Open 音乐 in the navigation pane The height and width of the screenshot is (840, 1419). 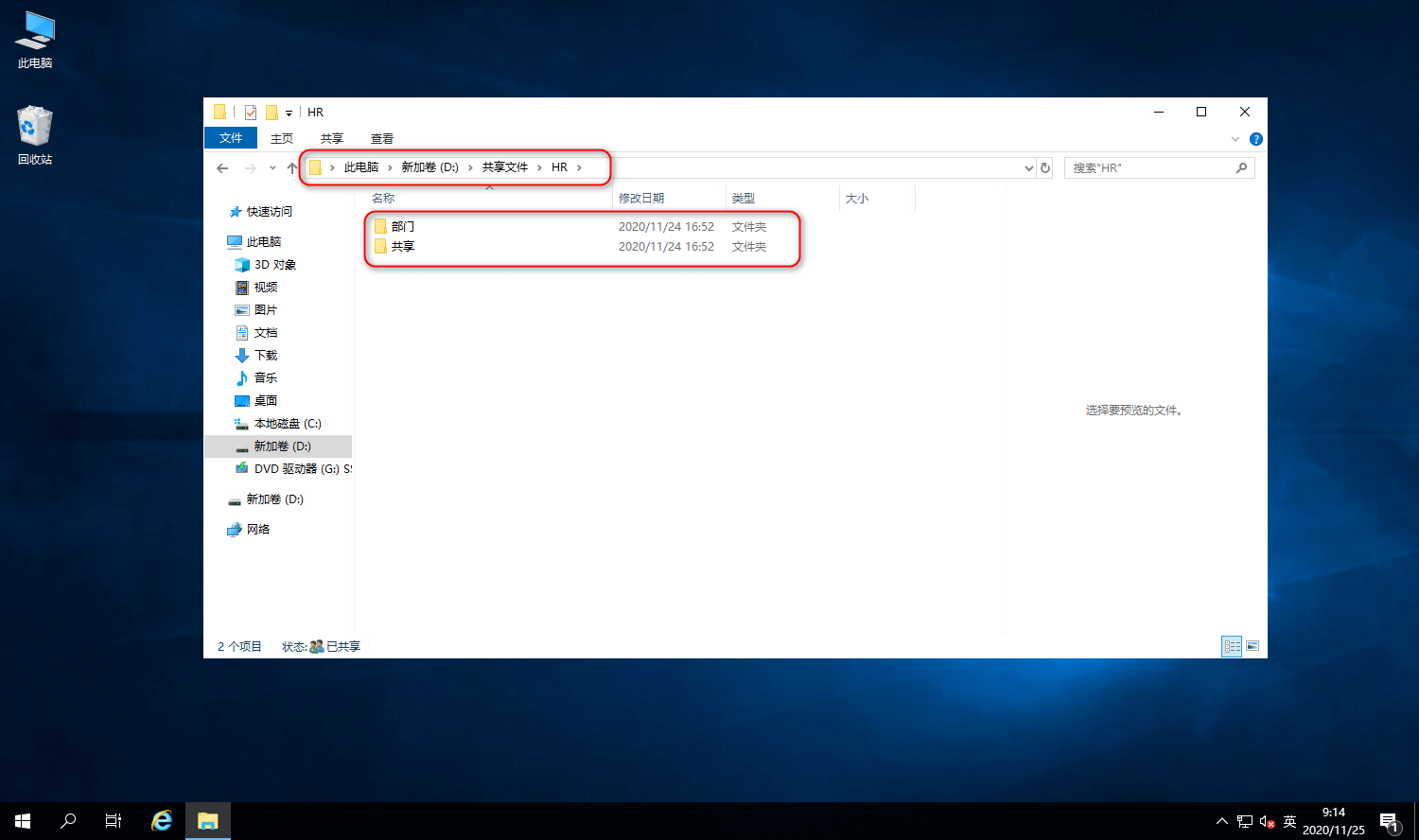[266, 378]
